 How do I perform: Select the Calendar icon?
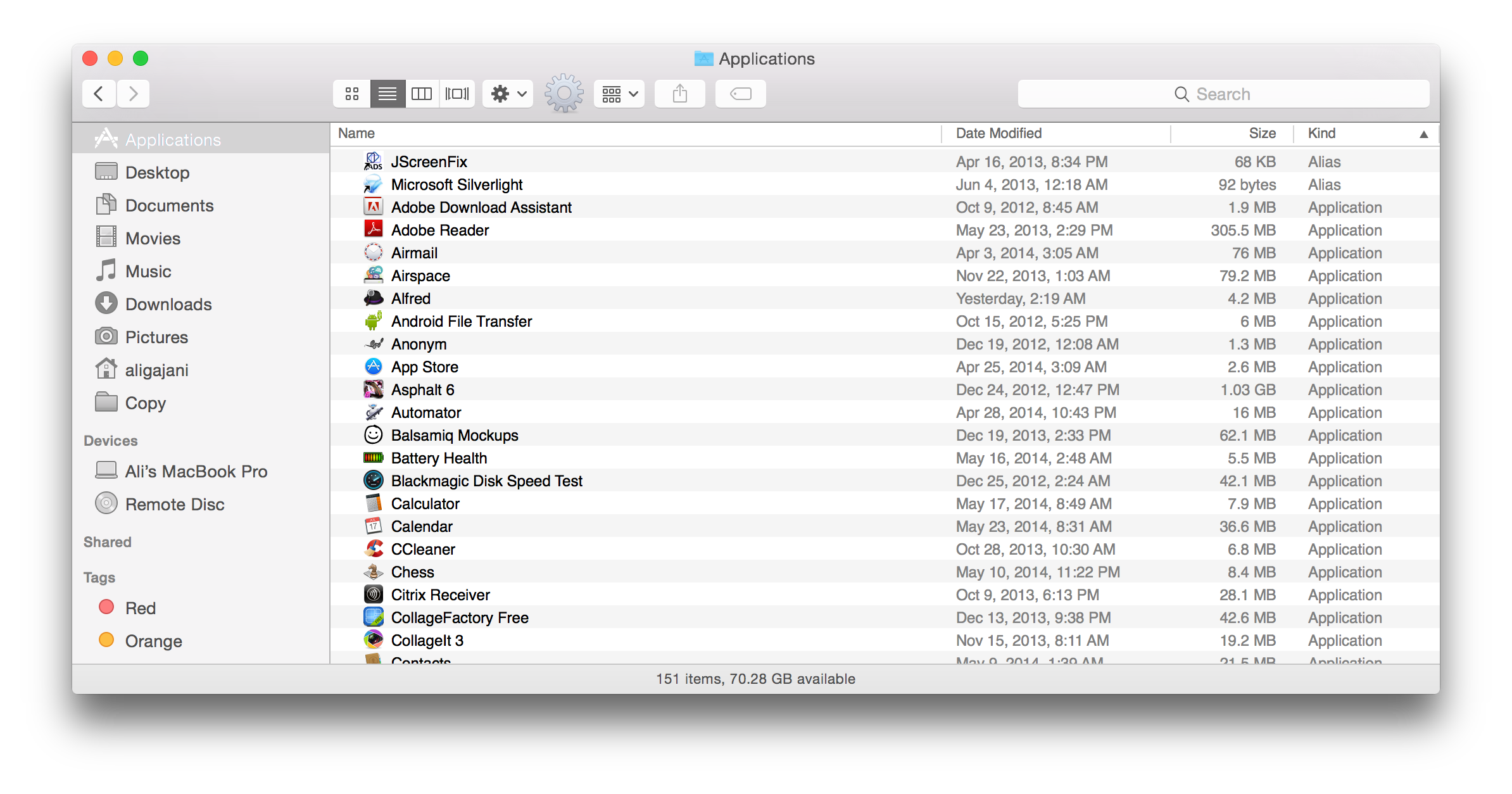(x=374, y=526)
